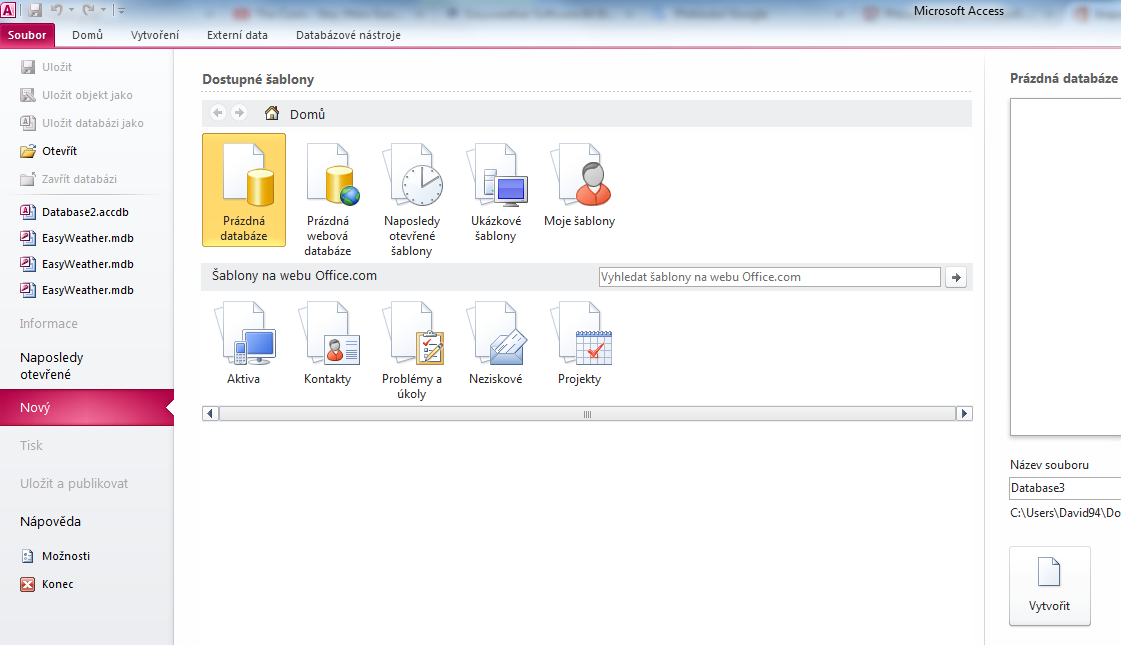Click the forward navigation arrow
The width and height of the screenshot is (1121, 645).
click(239, 113)
